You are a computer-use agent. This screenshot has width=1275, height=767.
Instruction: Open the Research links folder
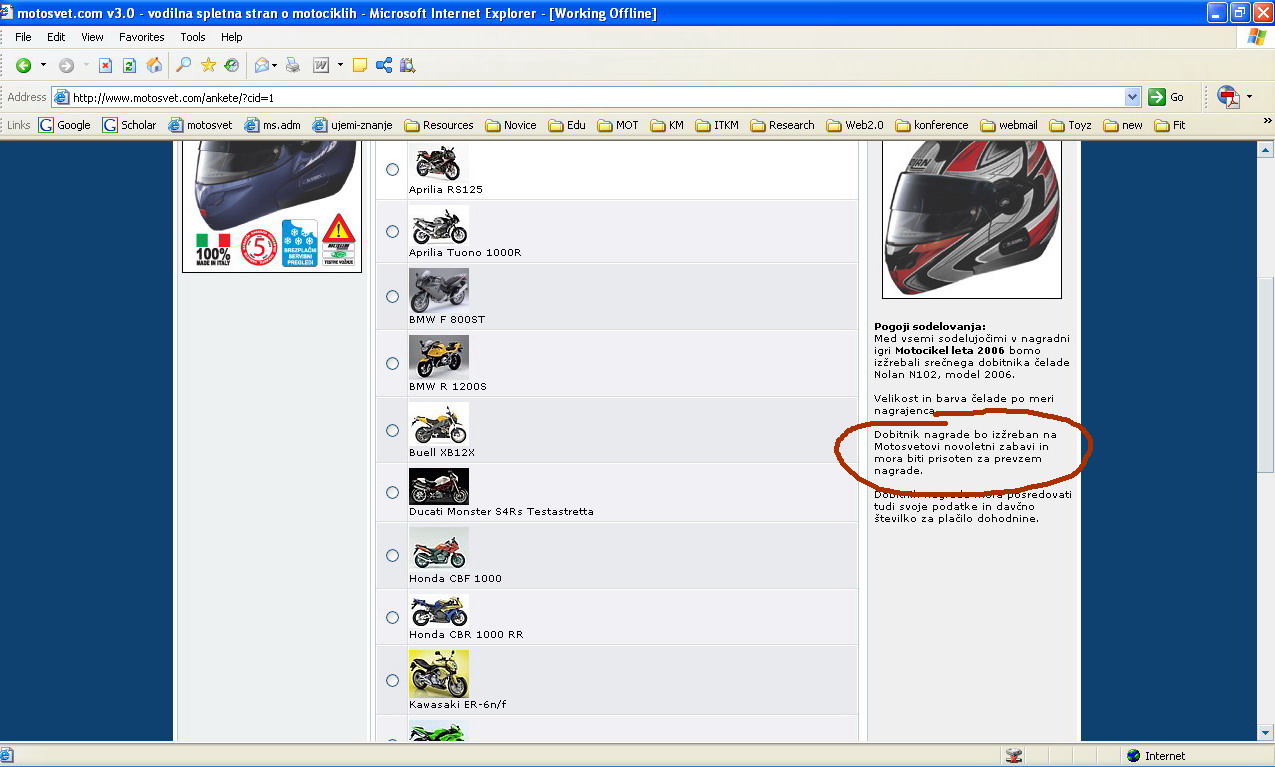click(x=783, y=125)
